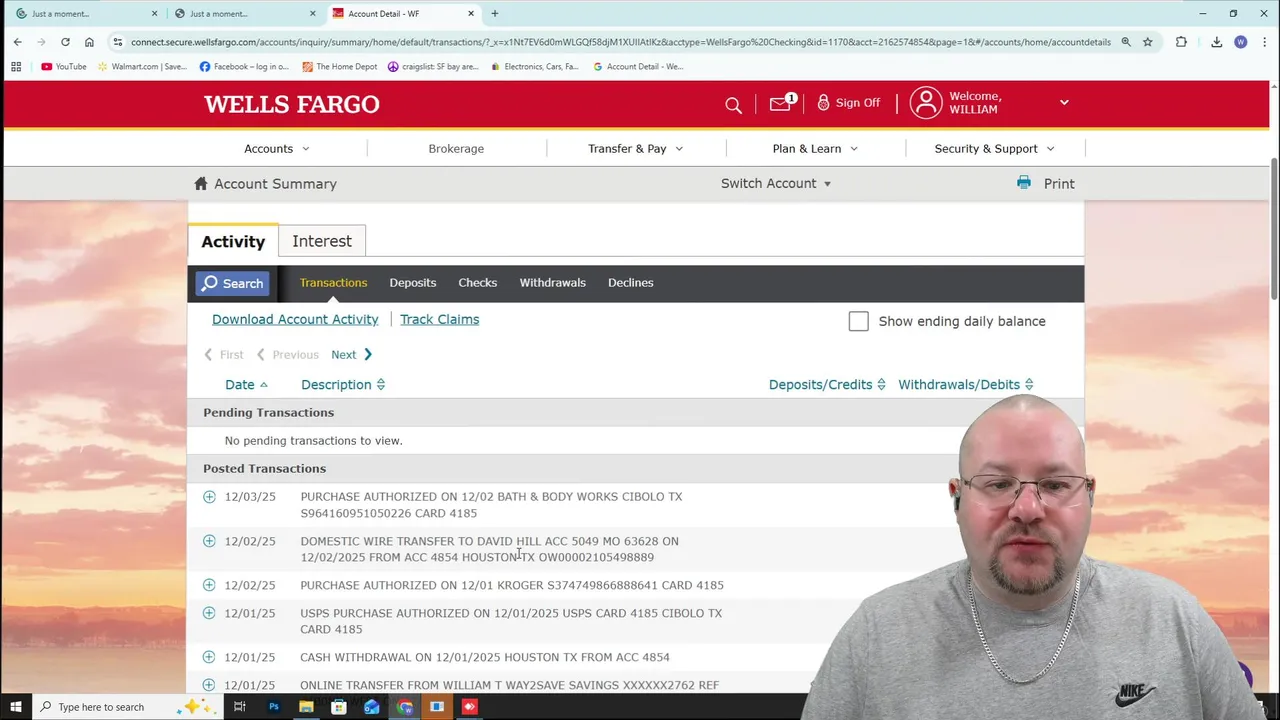1280x720 pixels.
Task: Expand the 12/02/25 Kroger purchase row
Action: [209, 585]
